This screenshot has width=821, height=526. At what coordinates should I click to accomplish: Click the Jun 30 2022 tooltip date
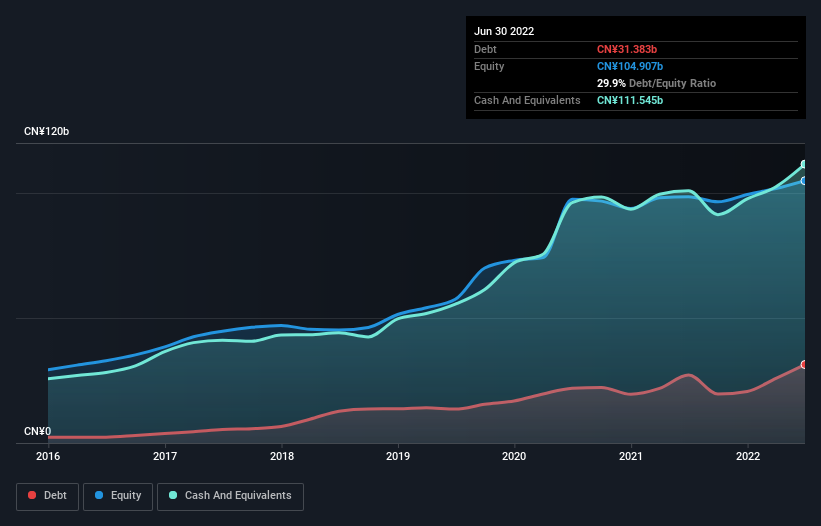(504, 31)
